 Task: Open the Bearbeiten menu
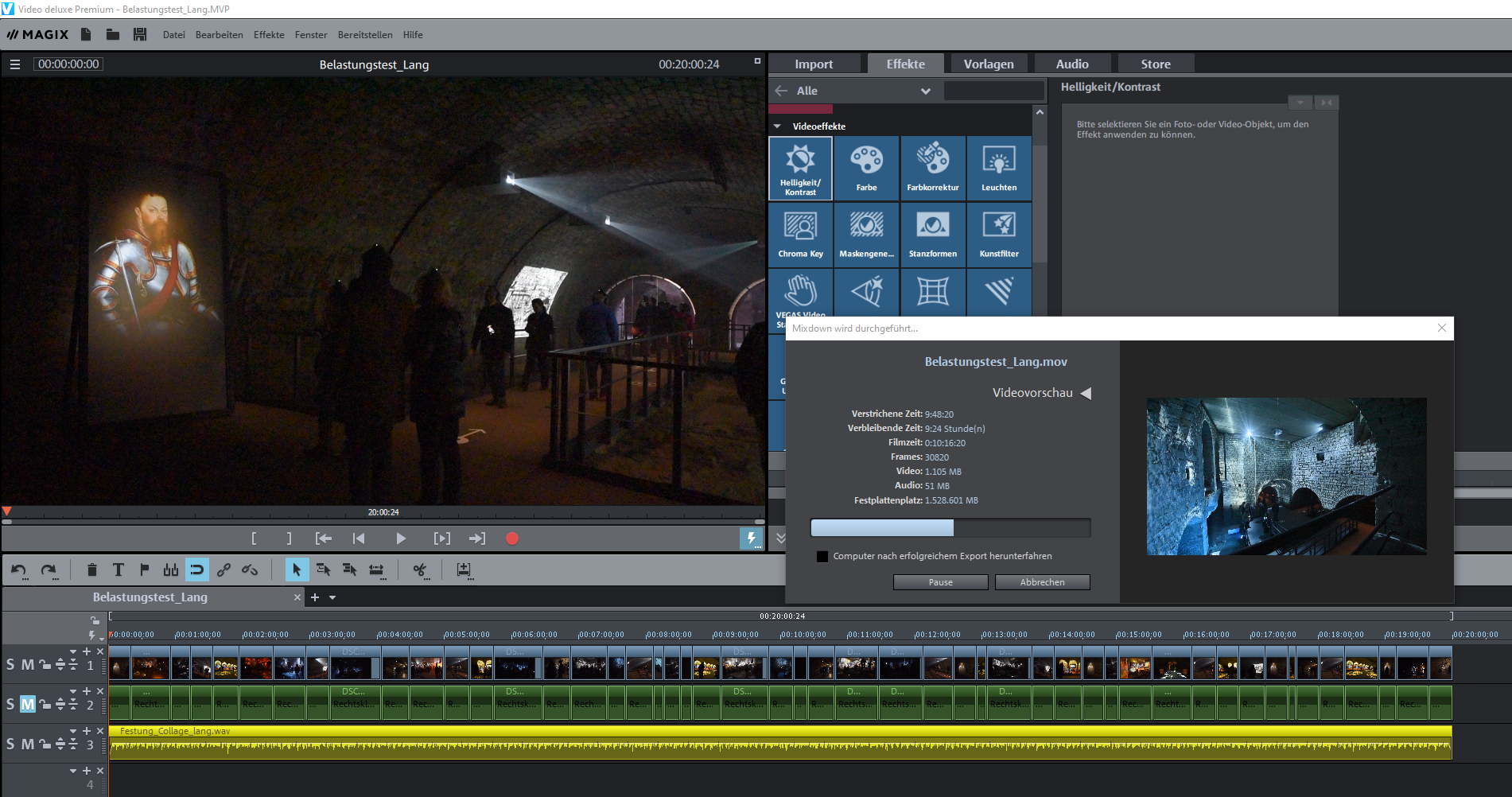219,35
